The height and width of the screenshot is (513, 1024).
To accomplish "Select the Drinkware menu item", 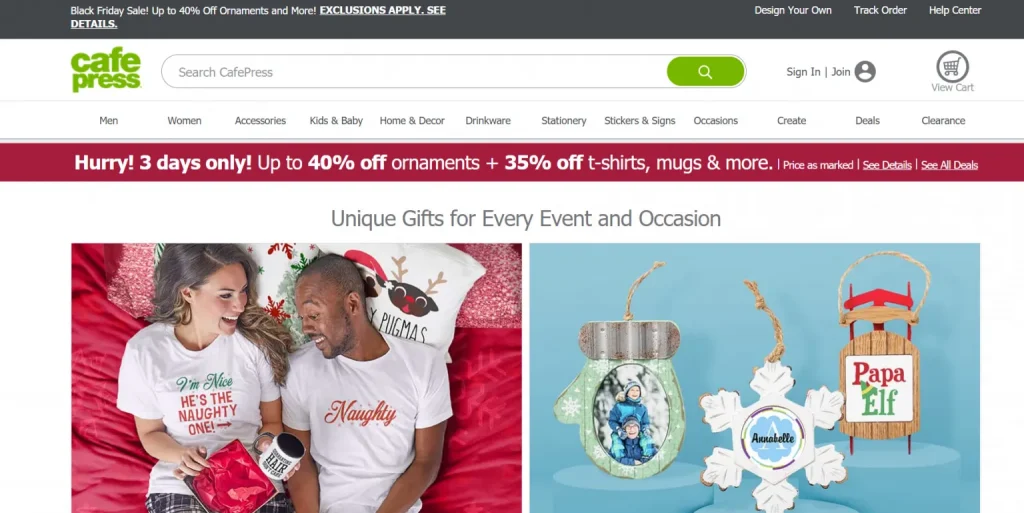I will 488,121.
